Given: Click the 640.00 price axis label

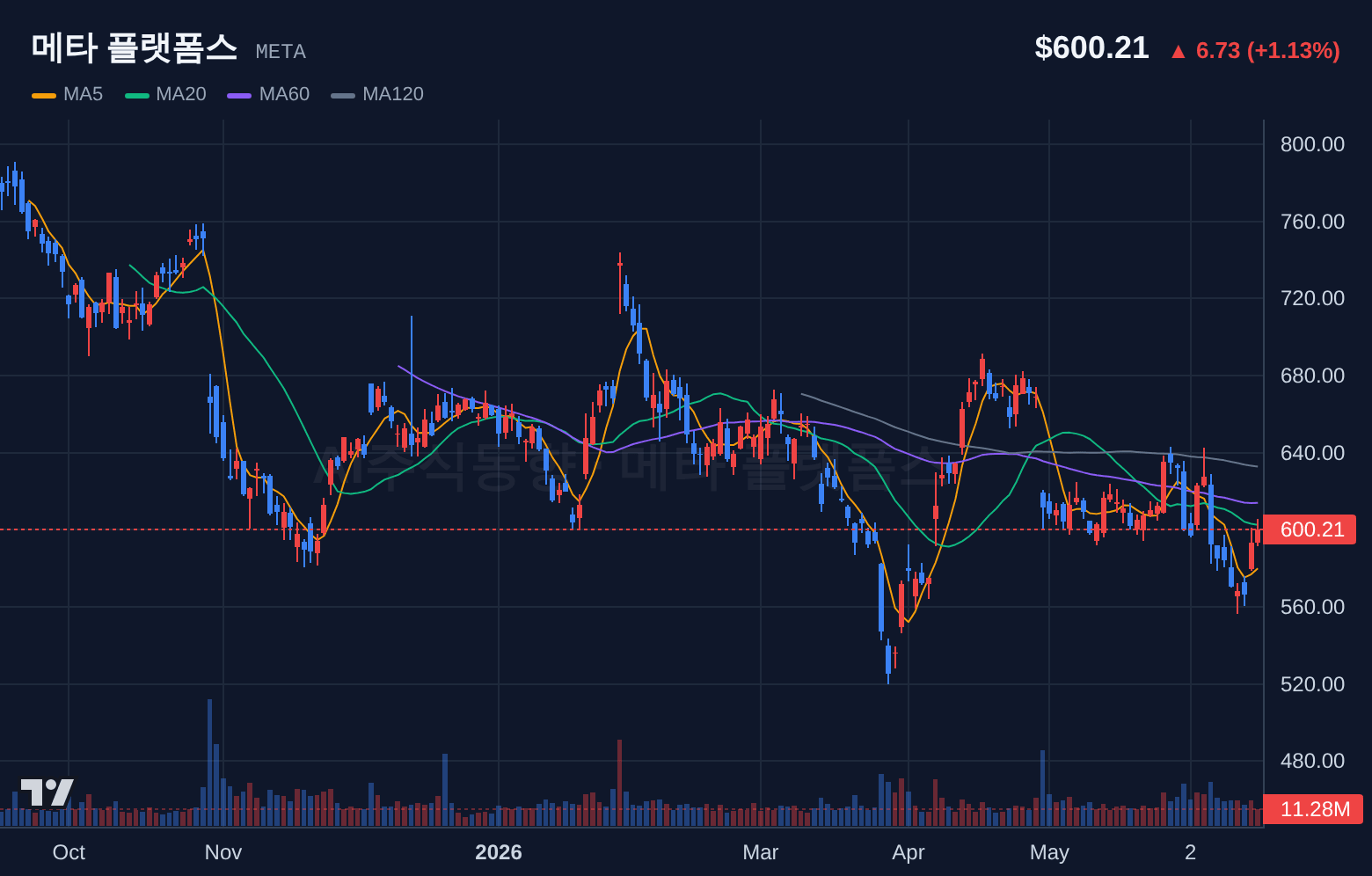Looking at the screenshot, I should (x=1312, y=453).
